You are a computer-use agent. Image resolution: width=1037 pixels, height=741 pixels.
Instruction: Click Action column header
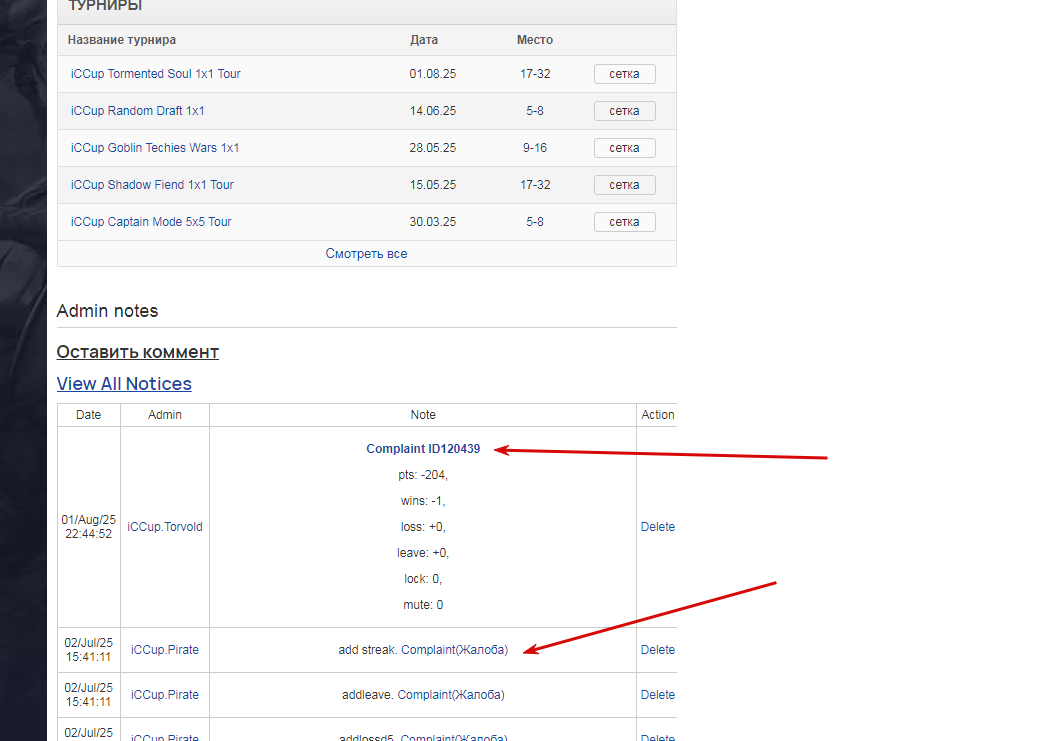(657, 415)
